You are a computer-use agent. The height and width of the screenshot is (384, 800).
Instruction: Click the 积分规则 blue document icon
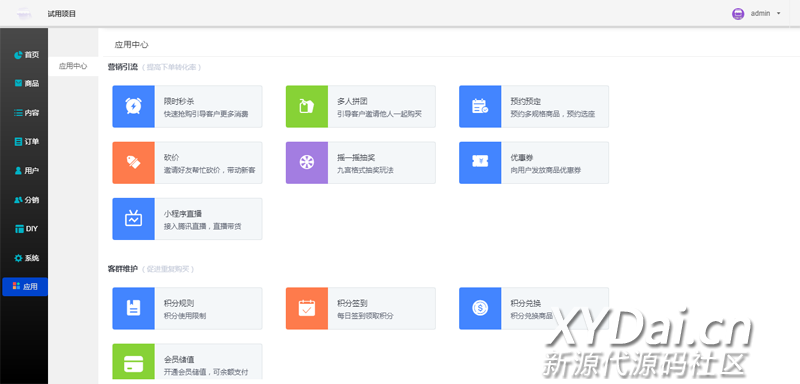tap(133, 308)
